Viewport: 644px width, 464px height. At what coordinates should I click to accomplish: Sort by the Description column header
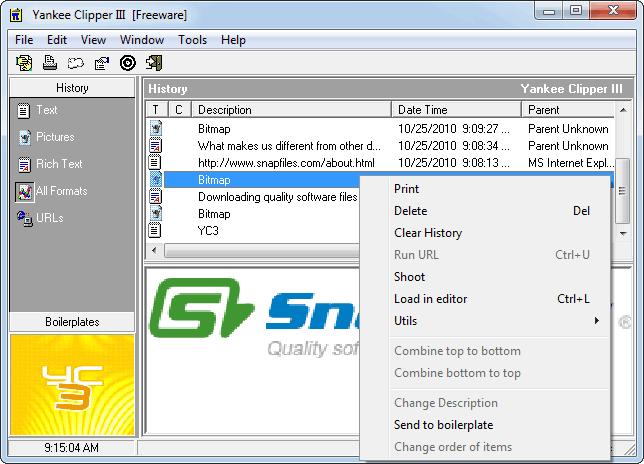click(292, 110)
